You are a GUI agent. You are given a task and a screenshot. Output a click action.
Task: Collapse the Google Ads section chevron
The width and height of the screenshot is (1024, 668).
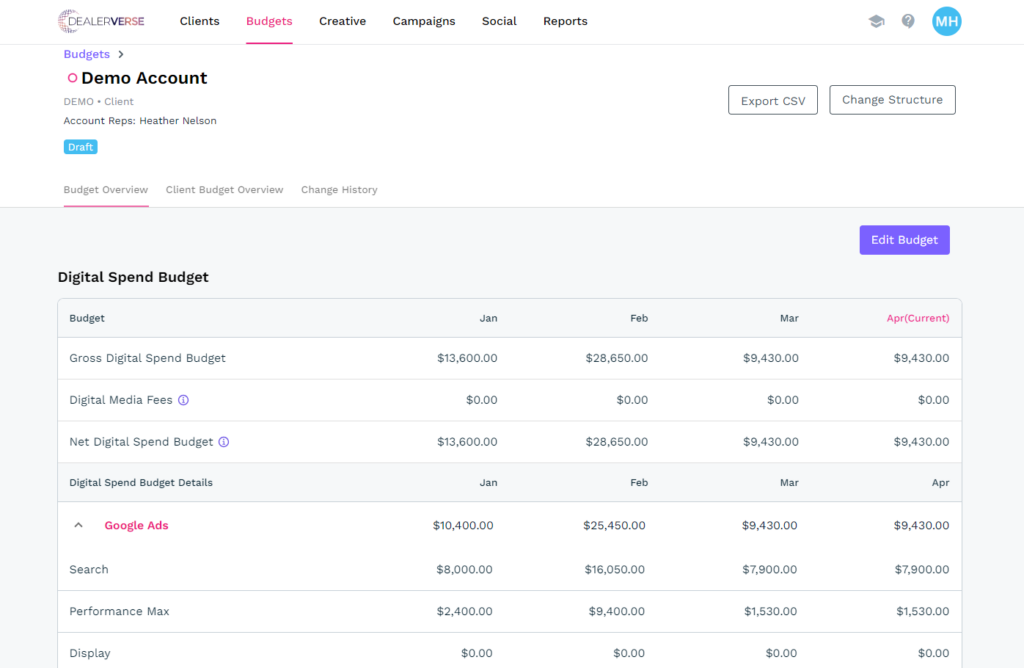pyautogui.click(x=79, y=525)
